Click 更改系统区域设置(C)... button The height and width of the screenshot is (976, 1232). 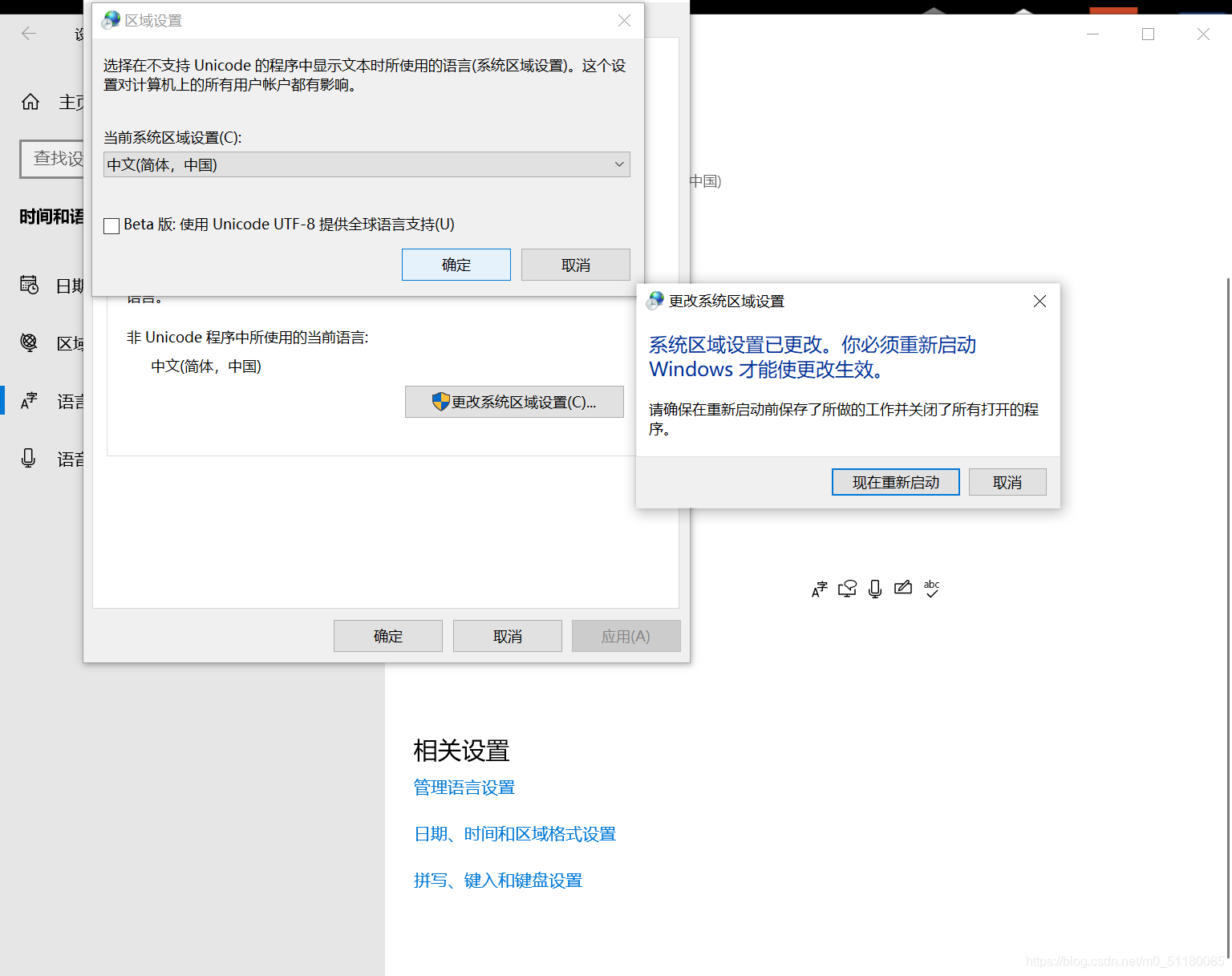(514, 402)
